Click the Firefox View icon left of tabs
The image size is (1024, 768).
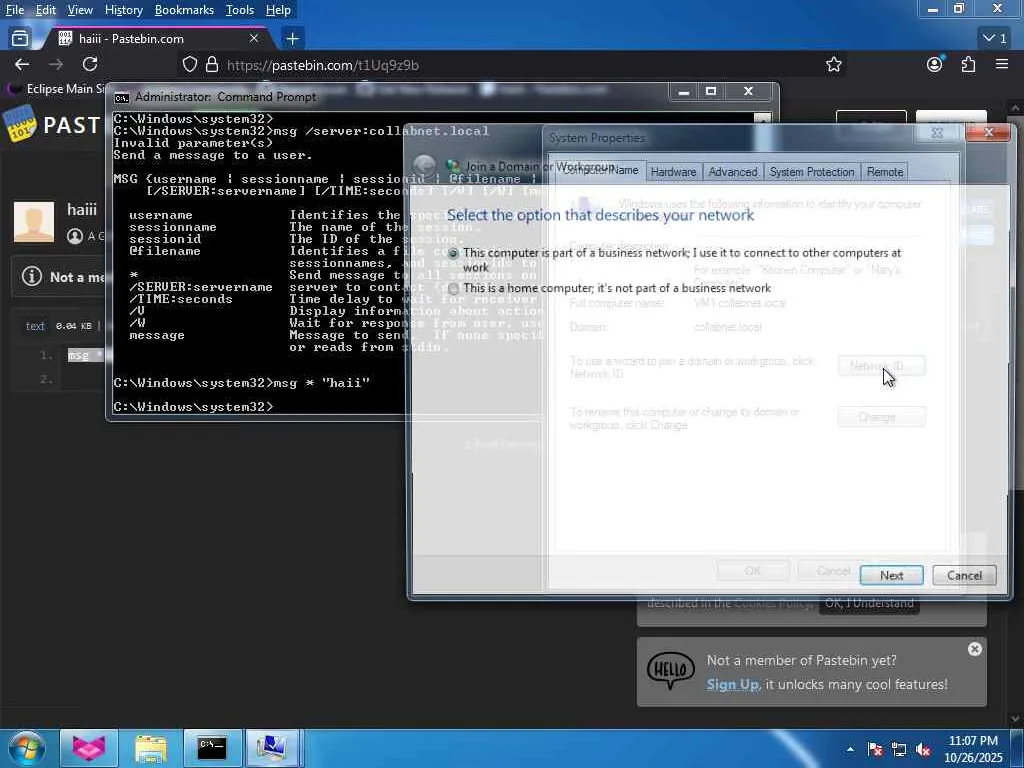(20, 39)
